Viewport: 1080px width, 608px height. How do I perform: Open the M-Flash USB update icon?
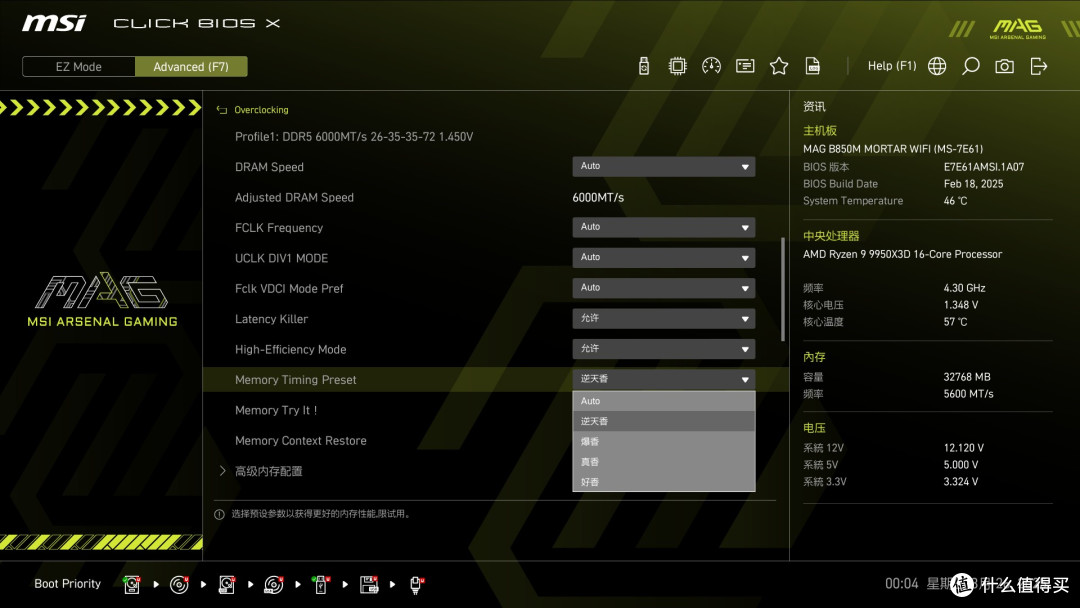click(x=644, y=66)
